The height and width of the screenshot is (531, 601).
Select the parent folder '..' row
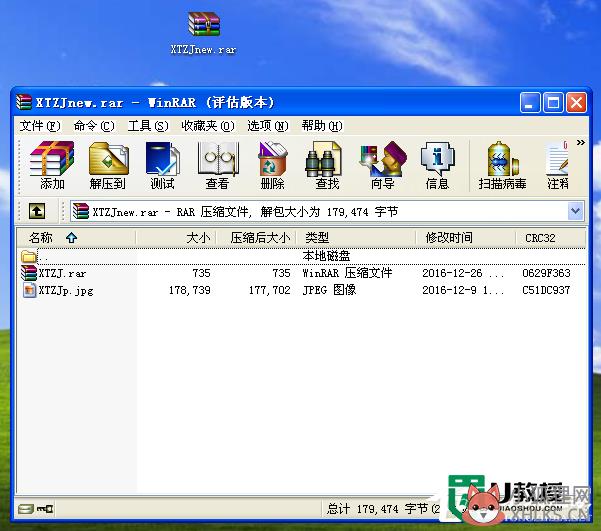(302, 256)
